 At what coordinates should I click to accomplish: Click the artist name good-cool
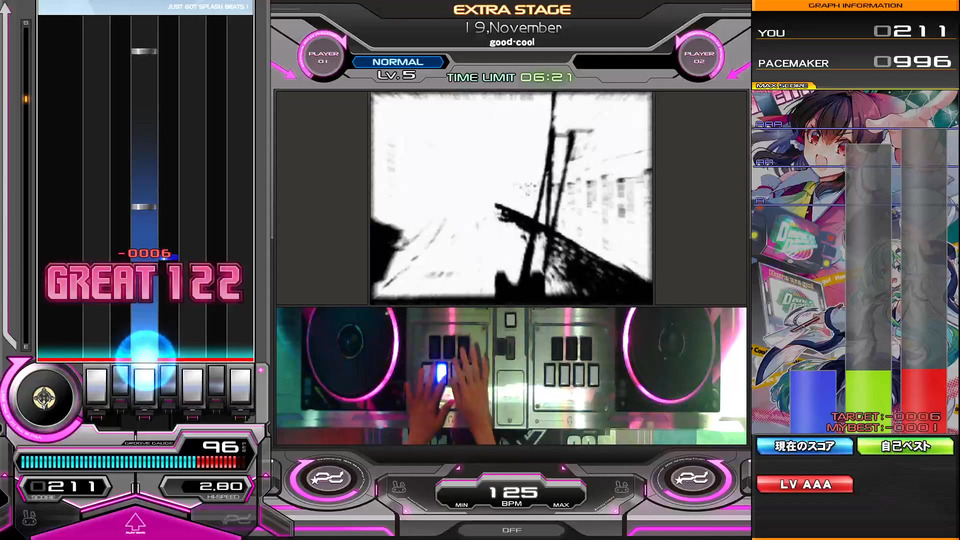point(512,42)
